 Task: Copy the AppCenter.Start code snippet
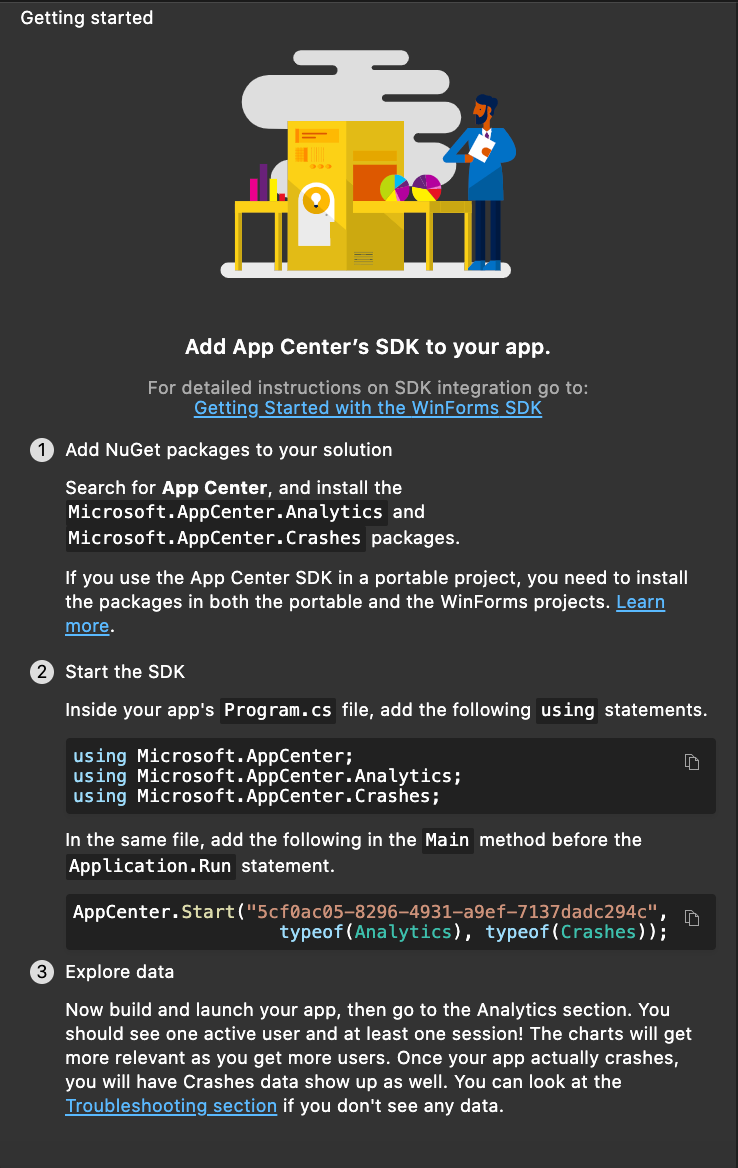click(x=692, y=918)
